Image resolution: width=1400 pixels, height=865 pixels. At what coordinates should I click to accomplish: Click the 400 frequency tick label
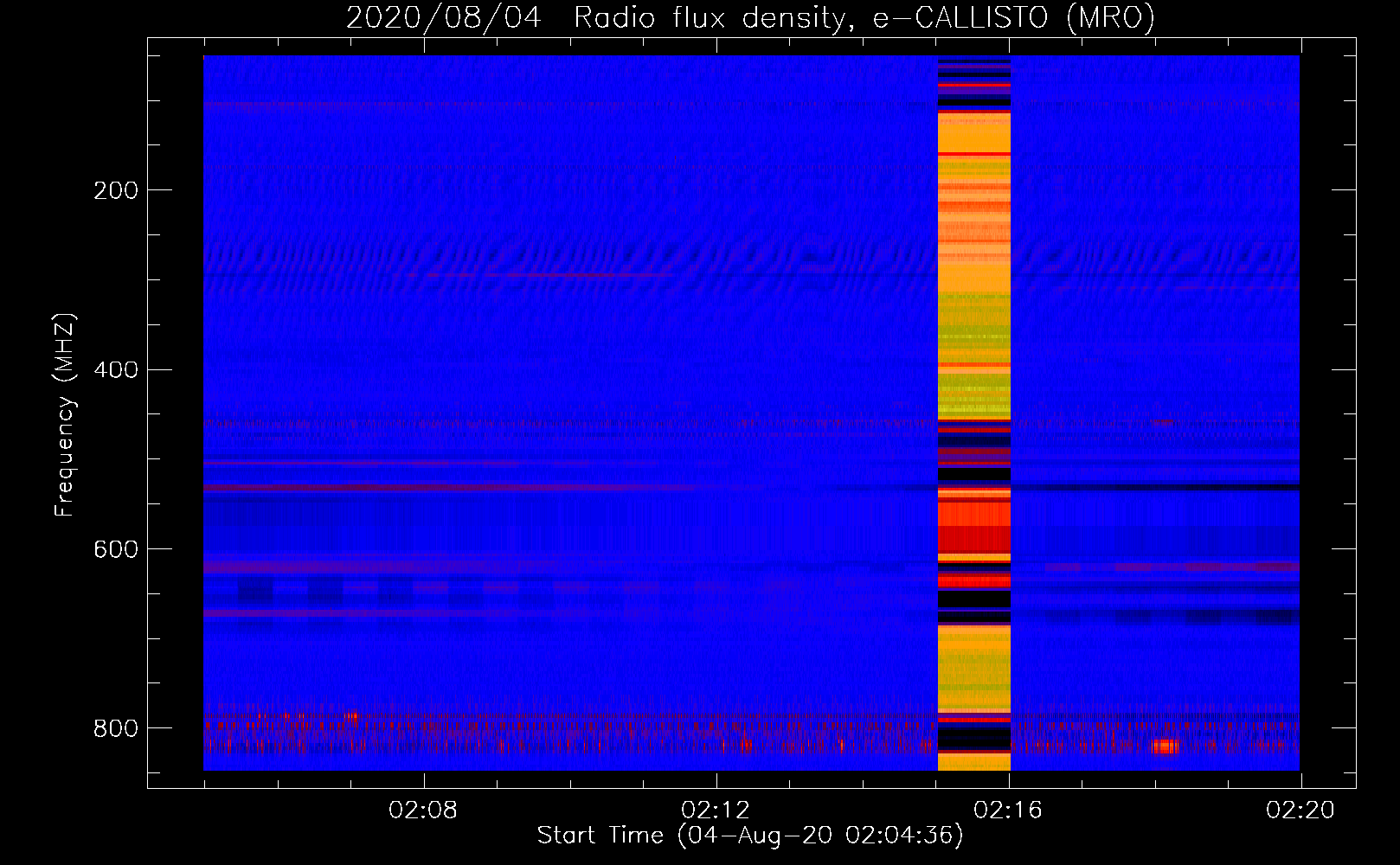[x=115, y=370]
